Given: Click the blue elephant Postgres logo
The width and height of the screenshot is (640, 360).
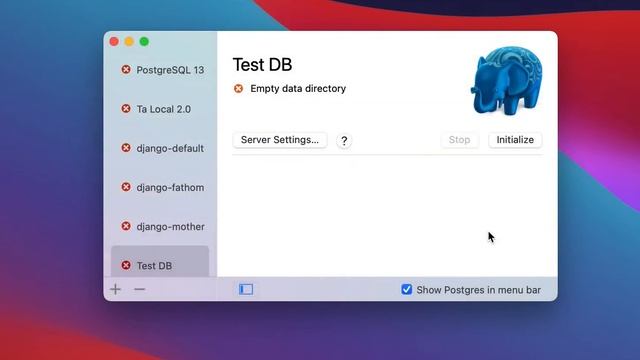Looking at the screenshot, I should point(507,80).
